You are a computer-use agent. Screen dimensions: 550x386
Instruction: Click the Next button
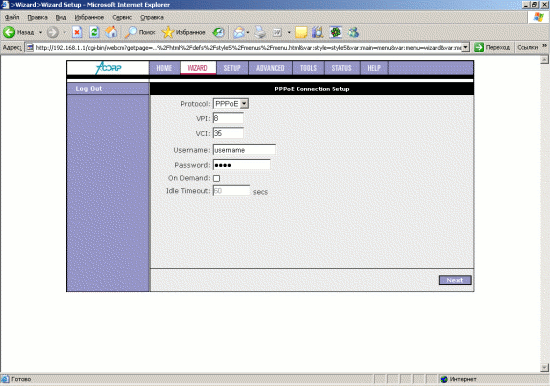pos(455,280)
